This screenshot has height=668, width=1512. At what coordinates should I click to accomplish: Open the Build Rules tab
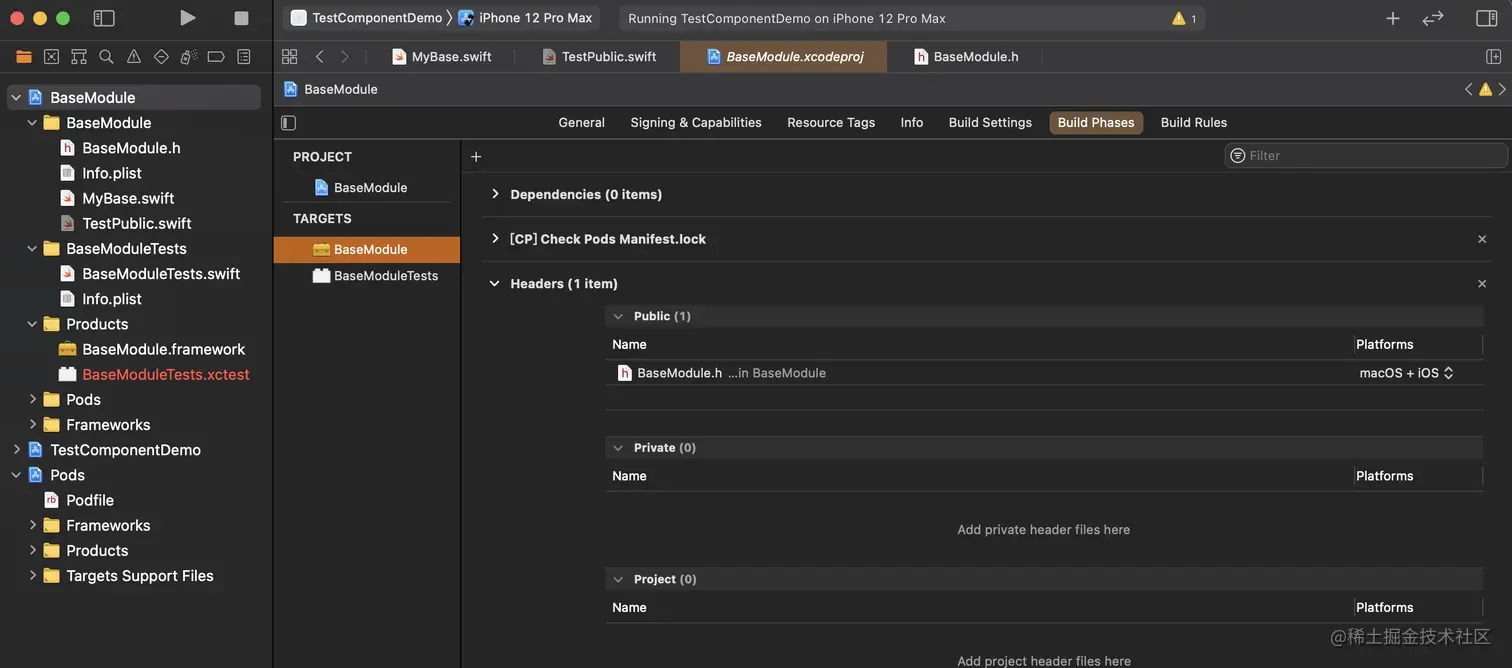coord(1194,122)
